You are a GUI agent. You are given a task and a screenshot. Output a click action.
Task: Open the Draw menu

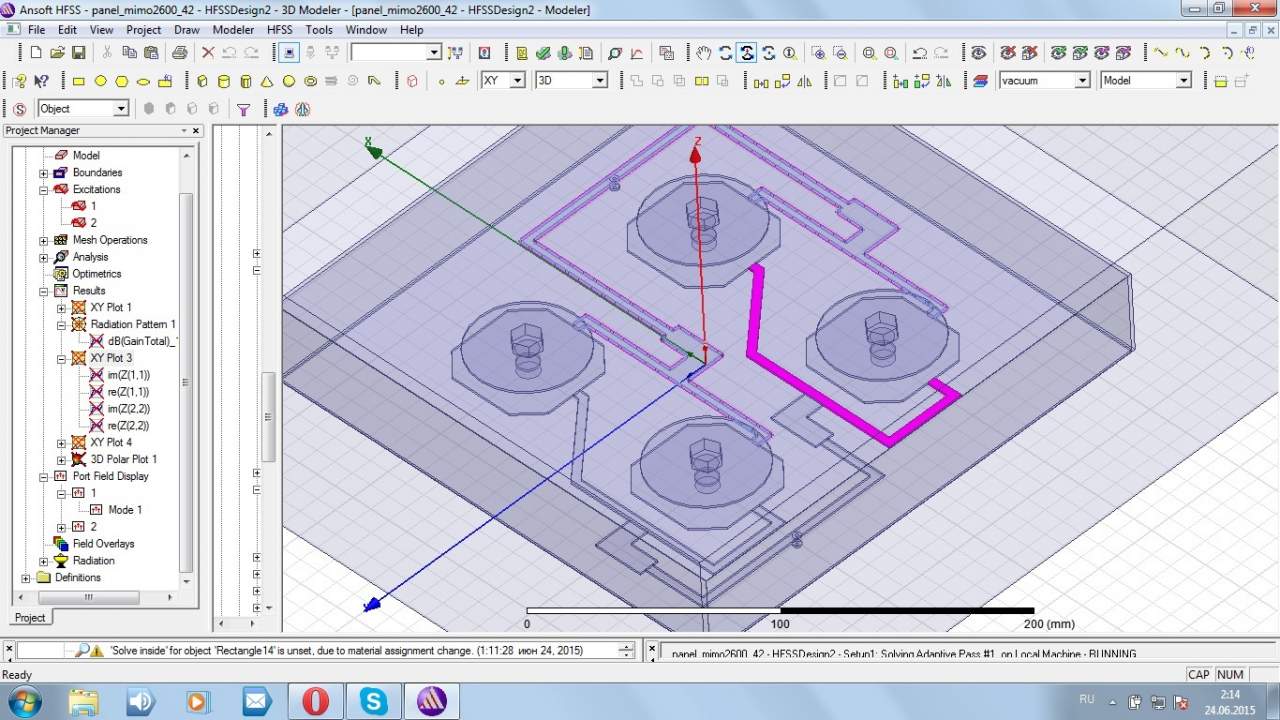[187, 30]
